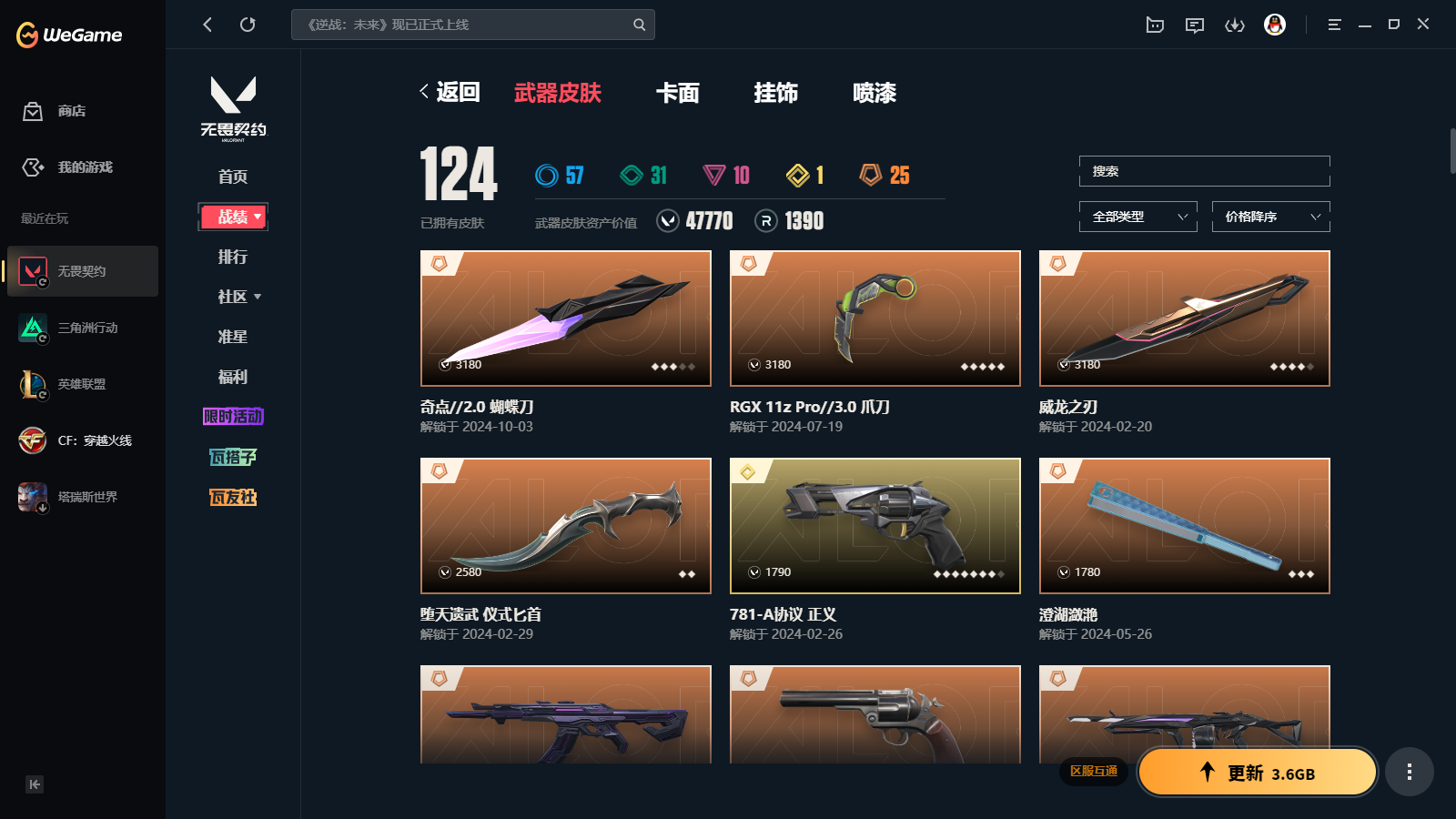
Task: Click the search magnifier icon
Action: pos(639,25)
